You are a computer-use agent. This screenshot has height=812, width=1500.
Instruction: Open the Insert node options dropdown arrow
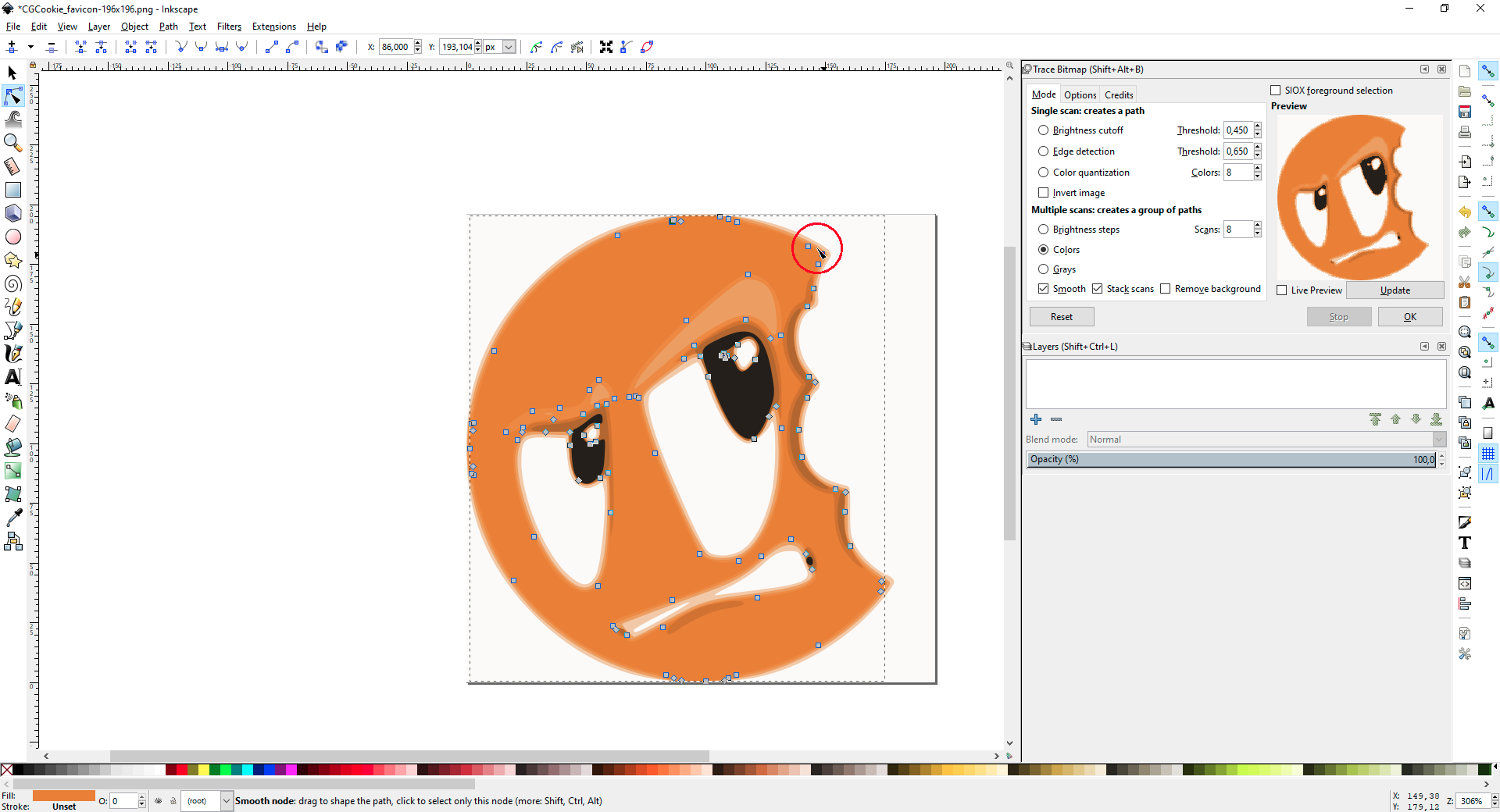pos(30,47)
